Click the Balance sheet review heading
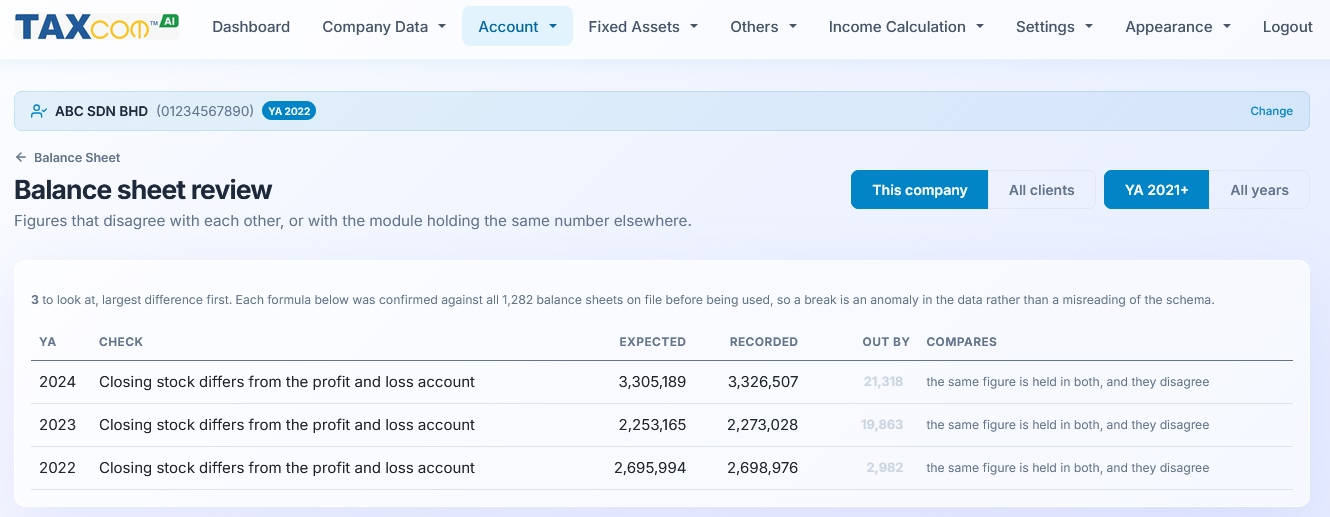 click(x=143, y=190)
